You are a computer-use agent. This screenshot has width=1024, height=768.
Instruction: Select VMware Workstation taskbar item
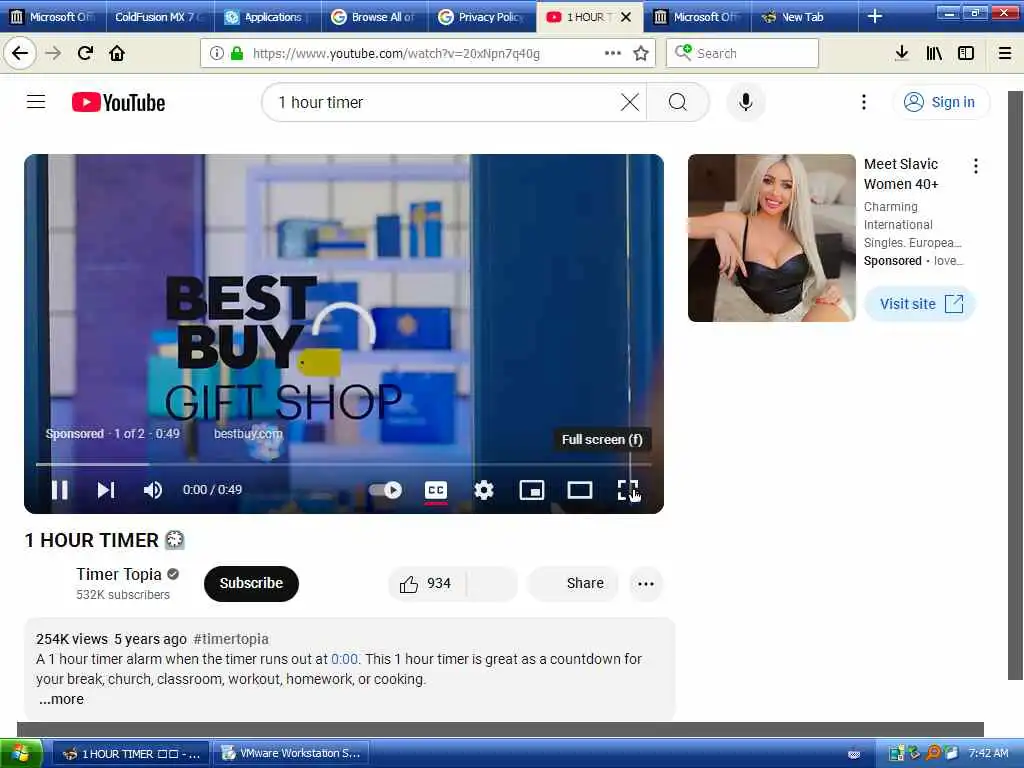click(x=291, y=754)
